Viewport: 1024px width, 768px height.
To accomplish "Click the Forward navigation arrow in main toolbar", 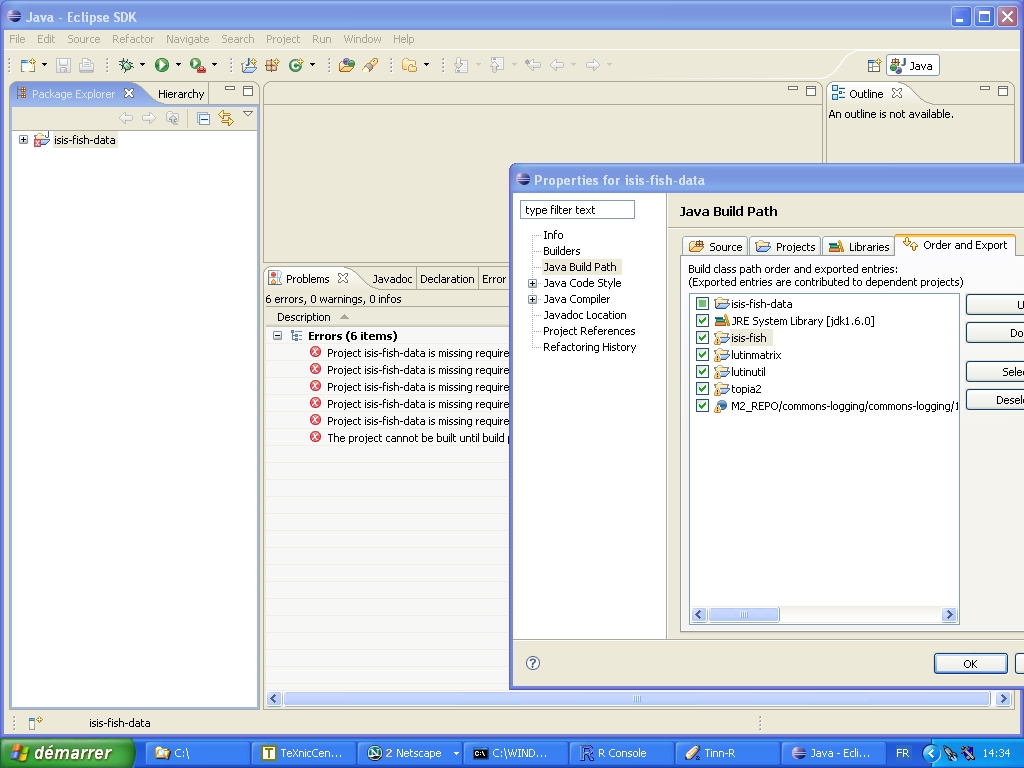I will pos(592,65).
